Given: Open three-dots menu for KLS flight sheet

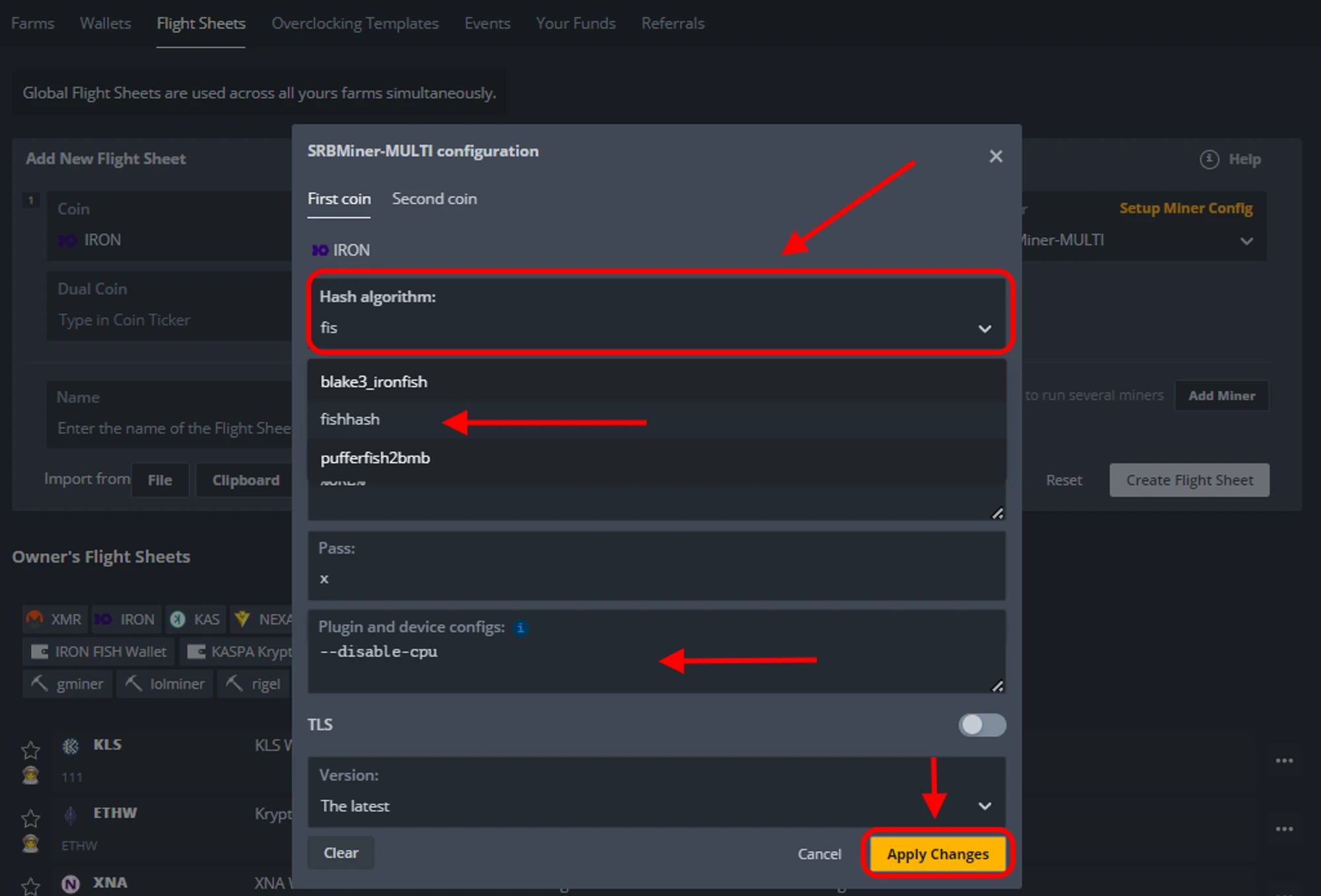Looking at the screenshot, I should pos(1284,761).
